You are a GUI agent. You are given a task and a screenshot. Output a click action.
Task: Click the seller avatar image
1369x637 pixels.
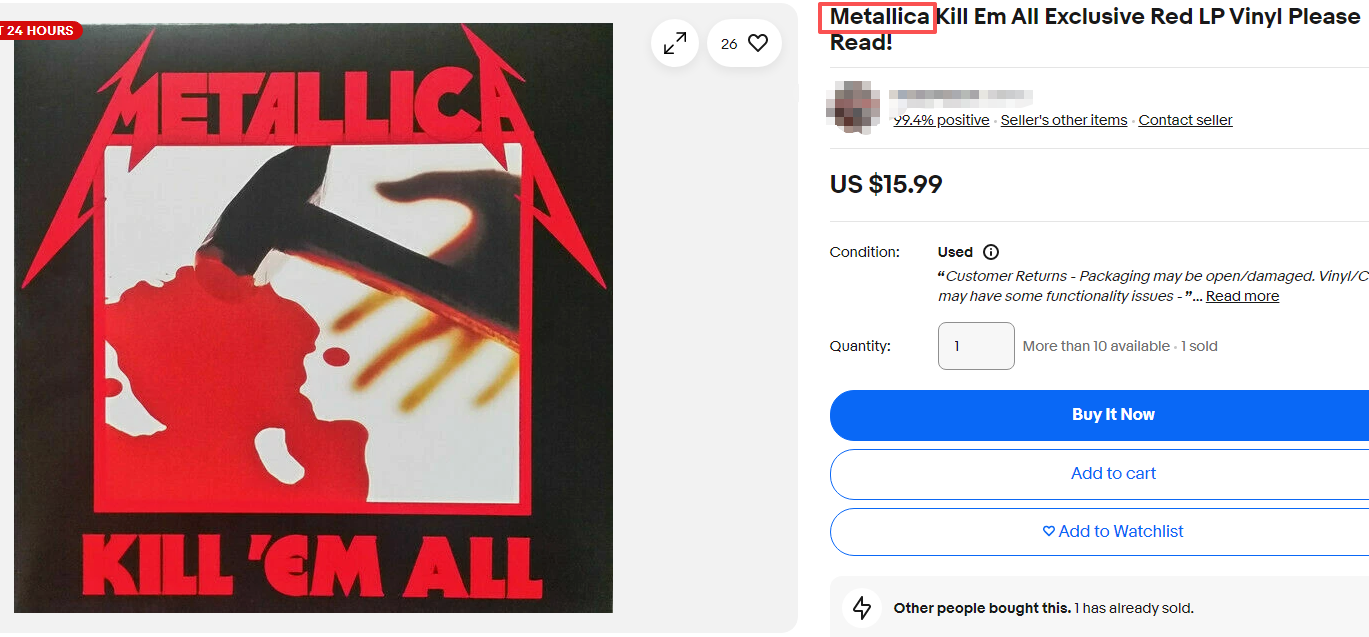click(854, 107)
